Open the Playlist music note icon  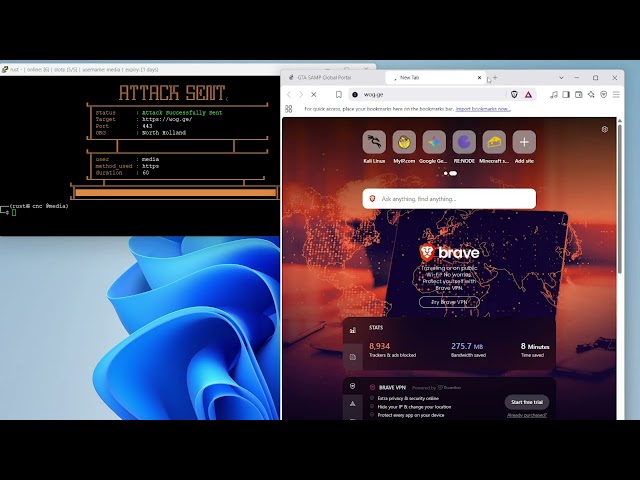point(553,95)
